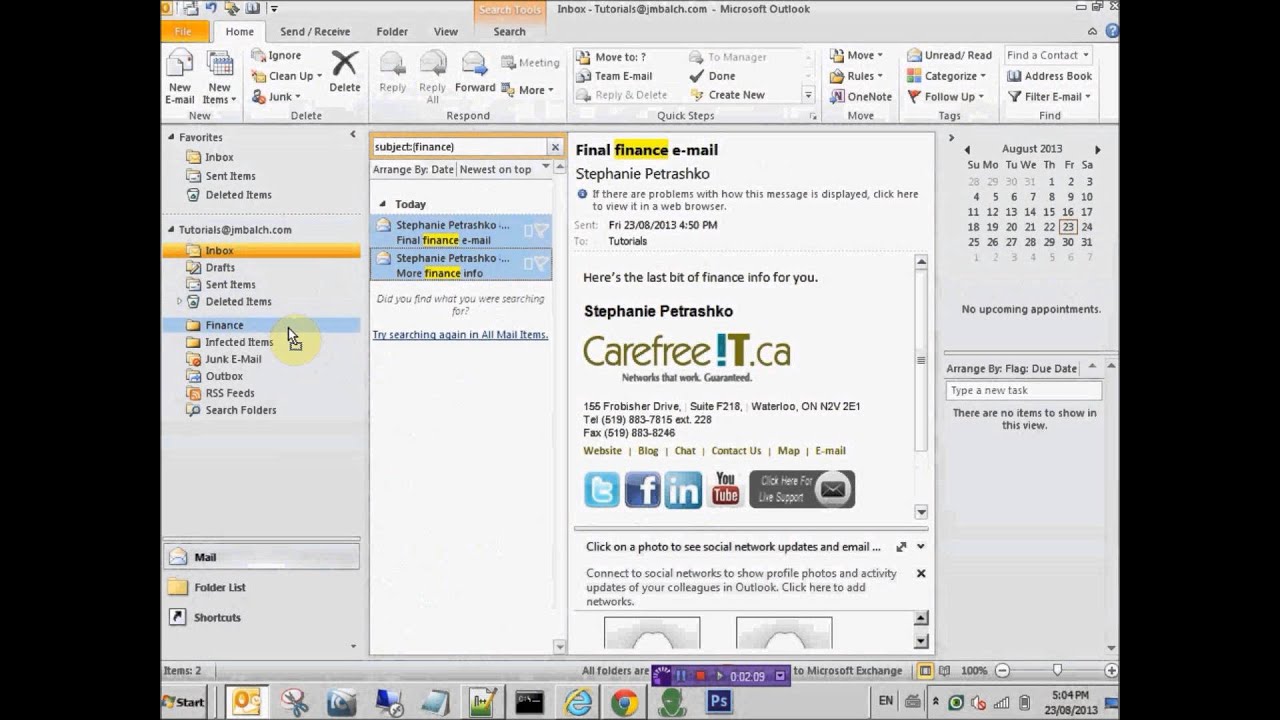Dismiss the social networks connect notice
This screenshot has width=1280, height=720.
pyautogui.click(x=921, y=574)
